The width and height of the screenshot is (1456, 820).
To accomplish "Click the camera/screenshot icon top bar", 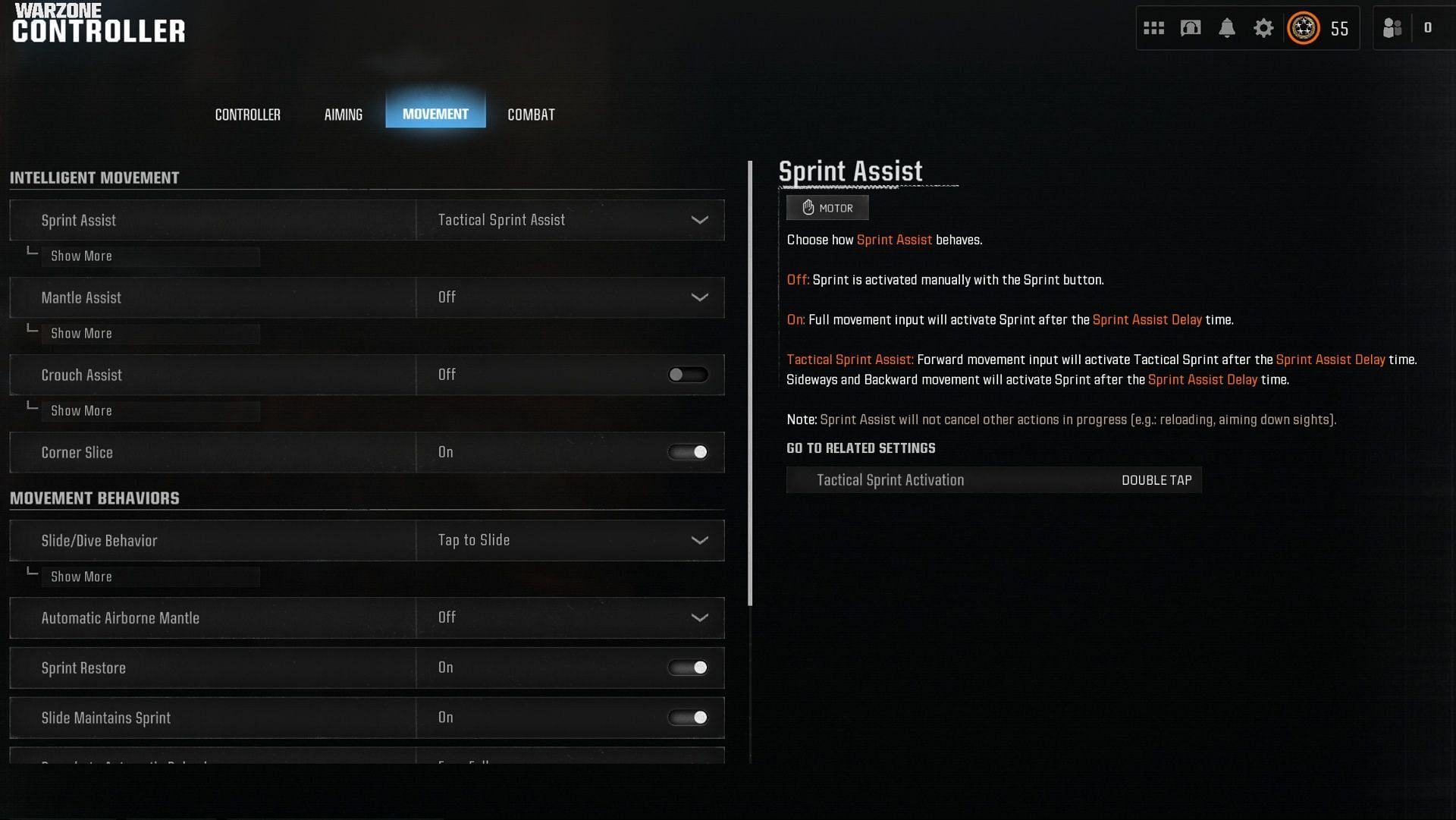I will (1190, 28).
